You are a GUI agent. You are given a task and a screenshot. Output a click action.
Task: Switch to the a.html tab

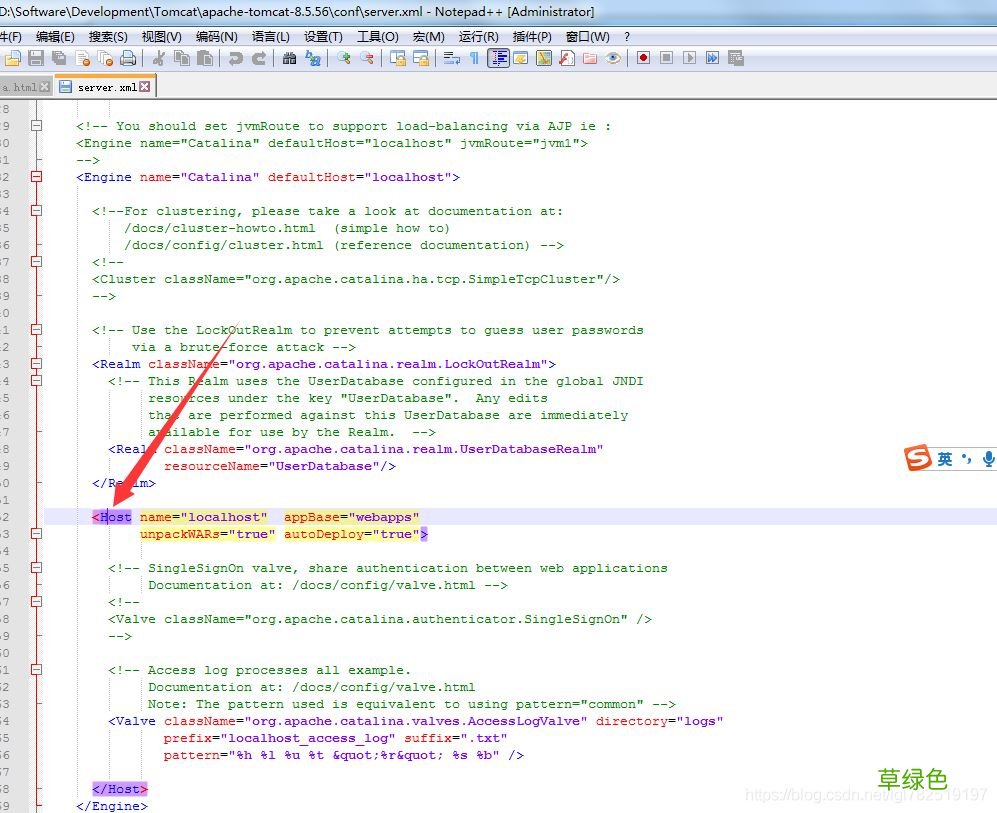click(18, 87)
